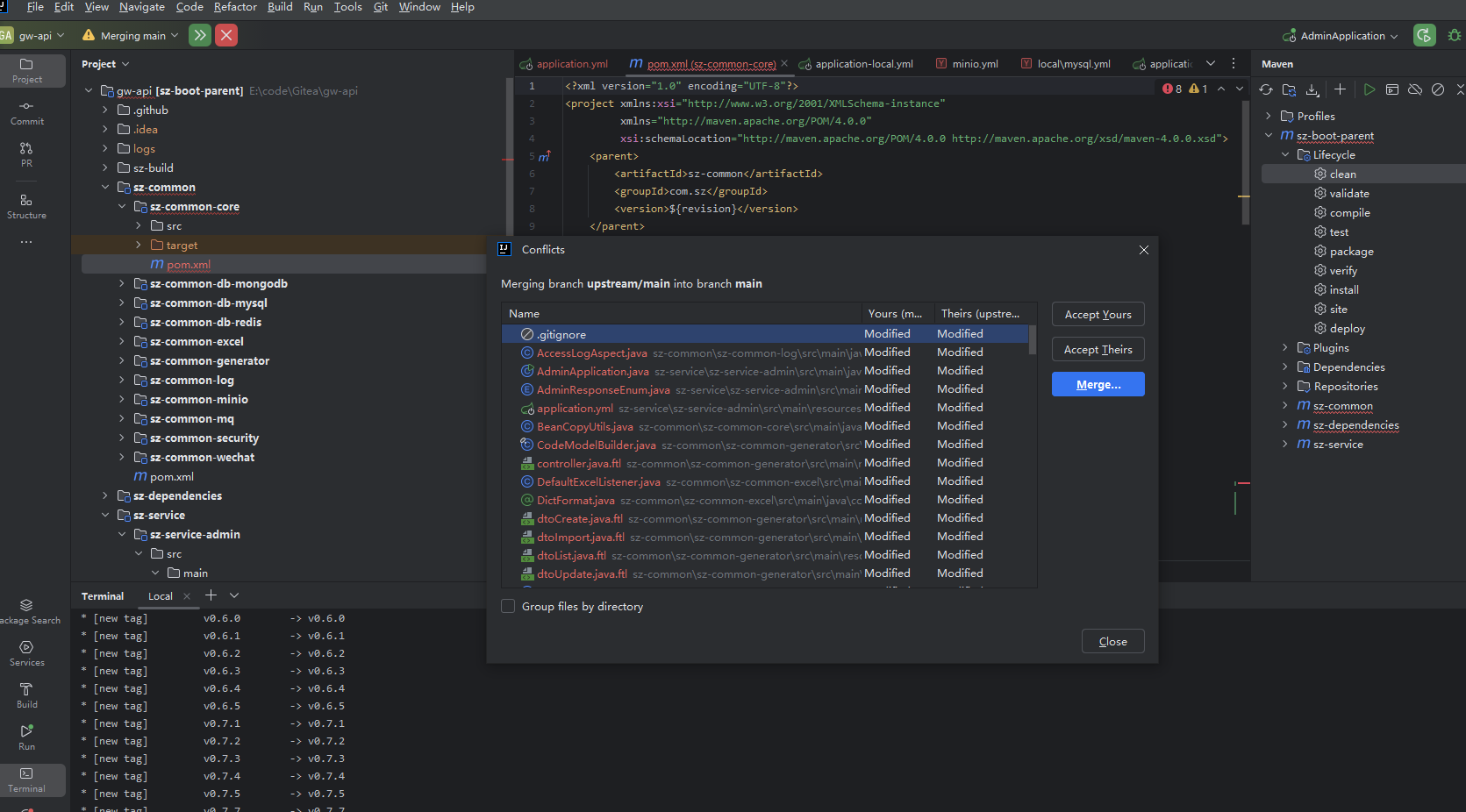Open terminal tab options dropdown
Image resolution: width=1466 pixels, height=812 pixels.
(234, 595)
